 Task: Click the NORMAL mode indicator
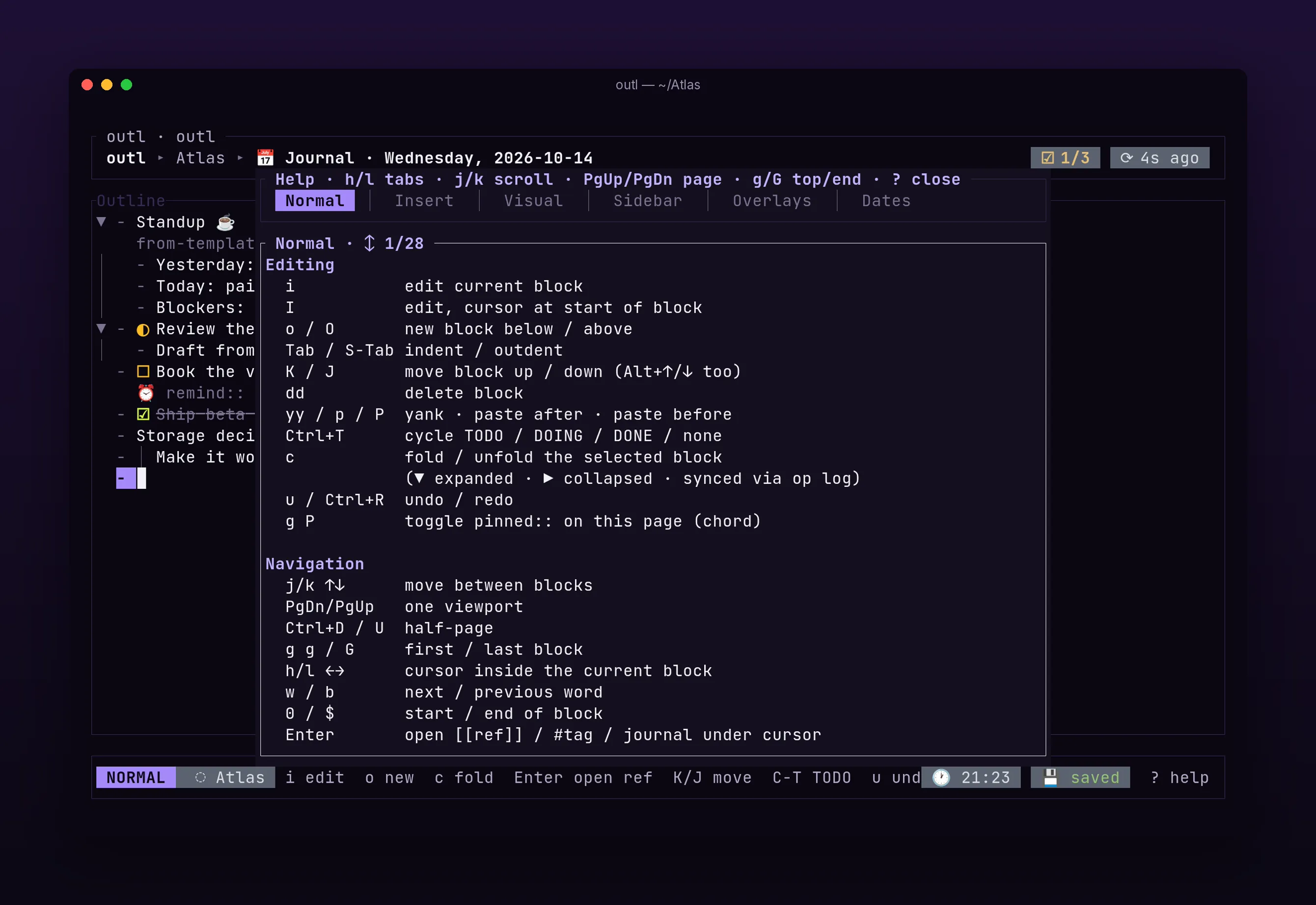coord(136,777)
